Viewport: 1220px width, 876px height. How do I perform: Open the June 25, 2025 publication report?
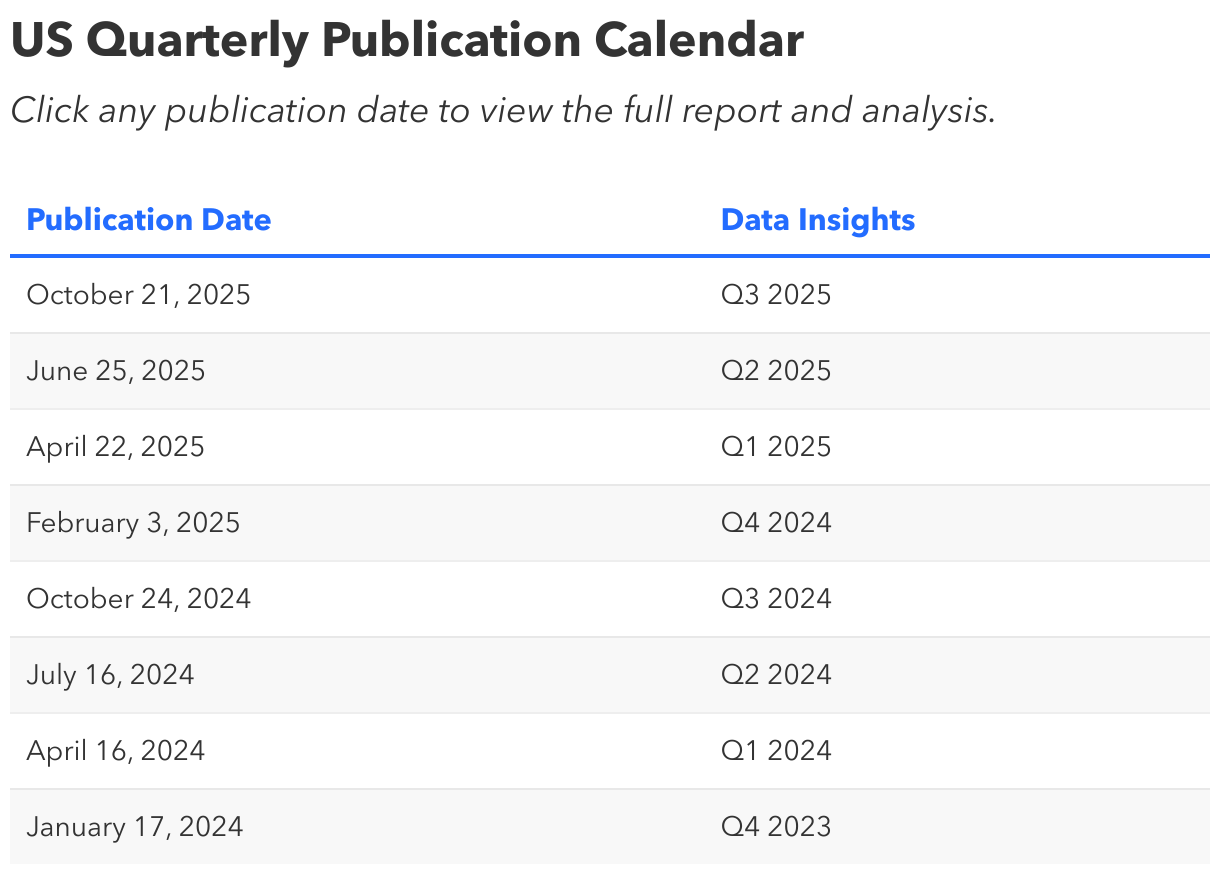pos(116,371)
